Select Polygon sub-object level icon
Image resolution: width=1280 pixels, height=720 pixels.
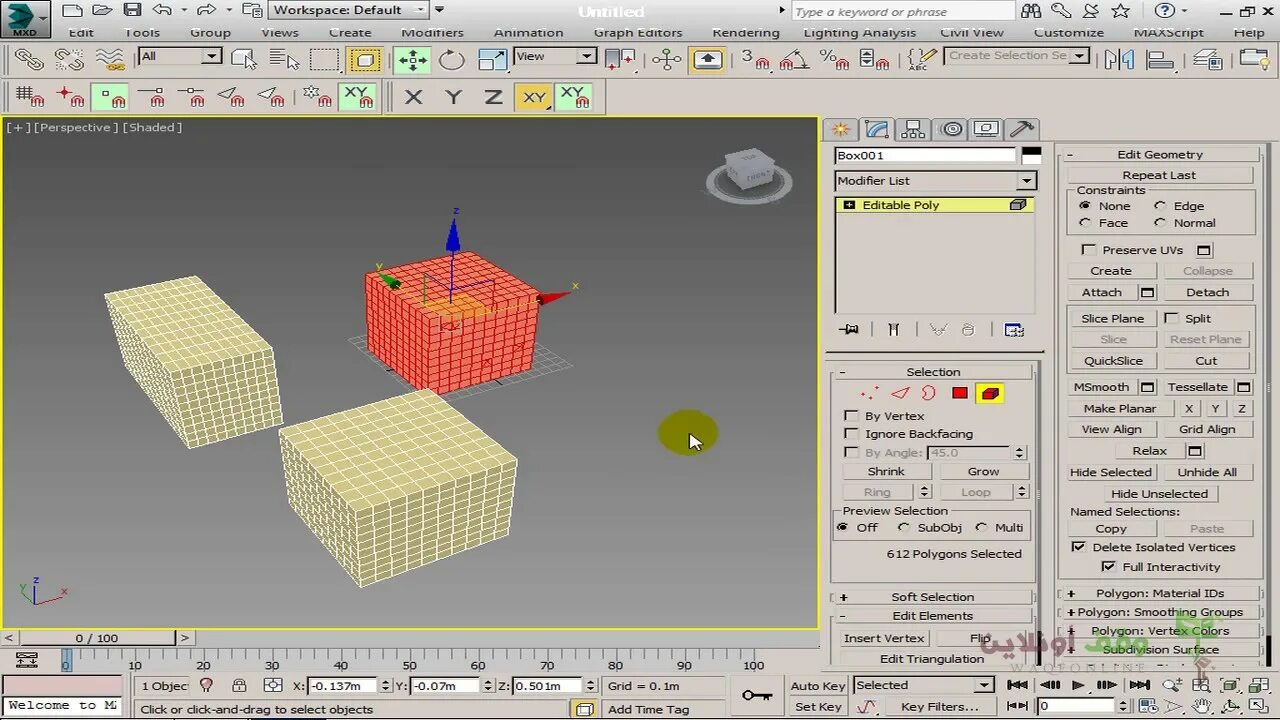960,394
